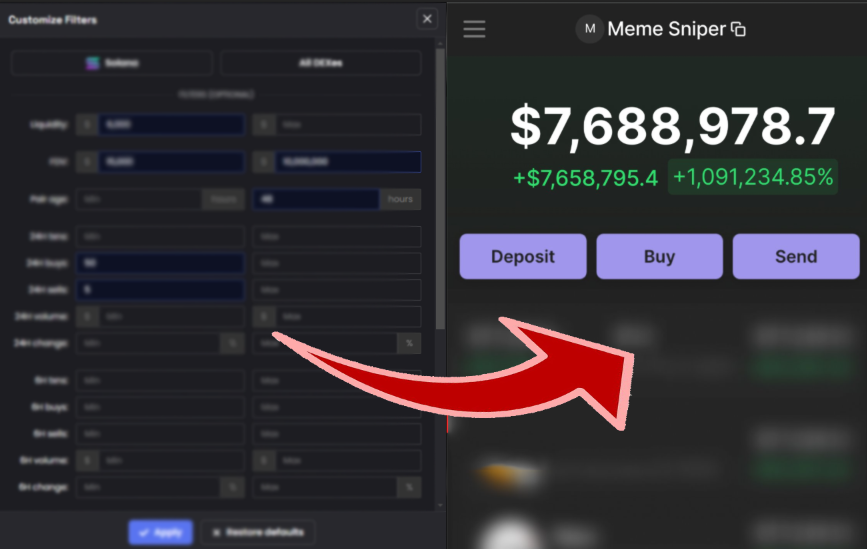Click the 6H volume maximum field
Viewport: 867px width, 549px height.
point(348,461)
